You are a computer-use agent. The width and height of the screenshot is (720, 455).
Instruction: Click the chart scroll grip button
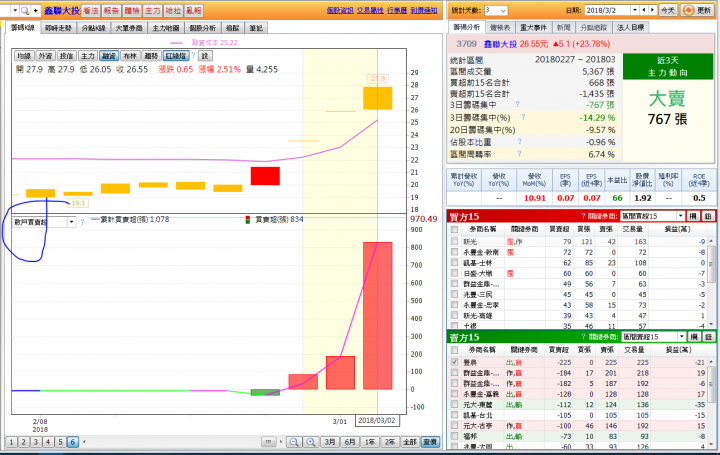point(269,442)
